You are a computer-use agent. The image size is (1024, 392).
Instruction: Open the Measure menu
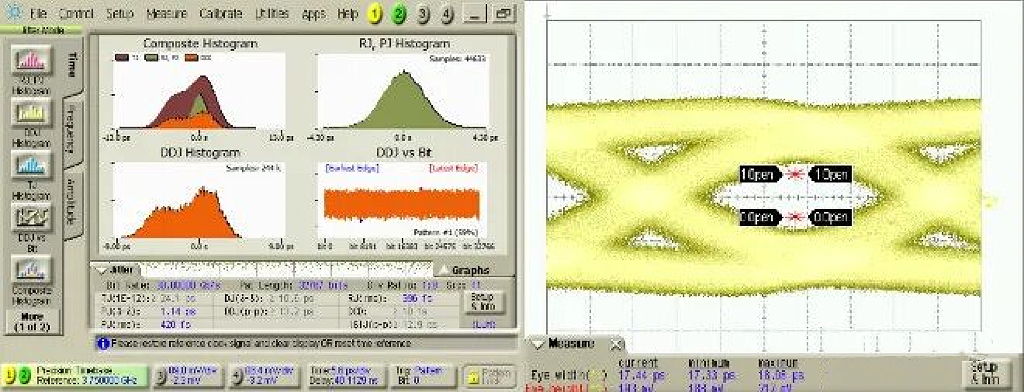point(167,14)
